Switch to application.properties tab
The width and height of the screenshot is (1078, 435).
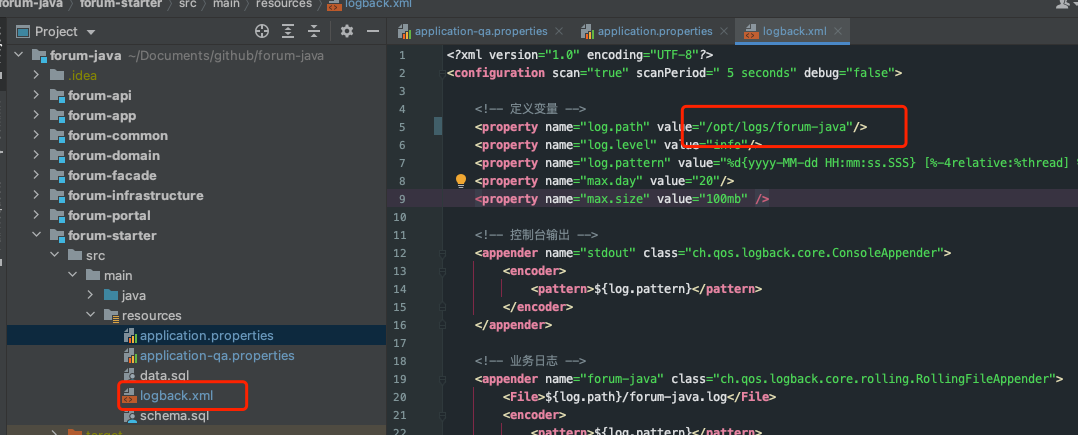point(655,31)
